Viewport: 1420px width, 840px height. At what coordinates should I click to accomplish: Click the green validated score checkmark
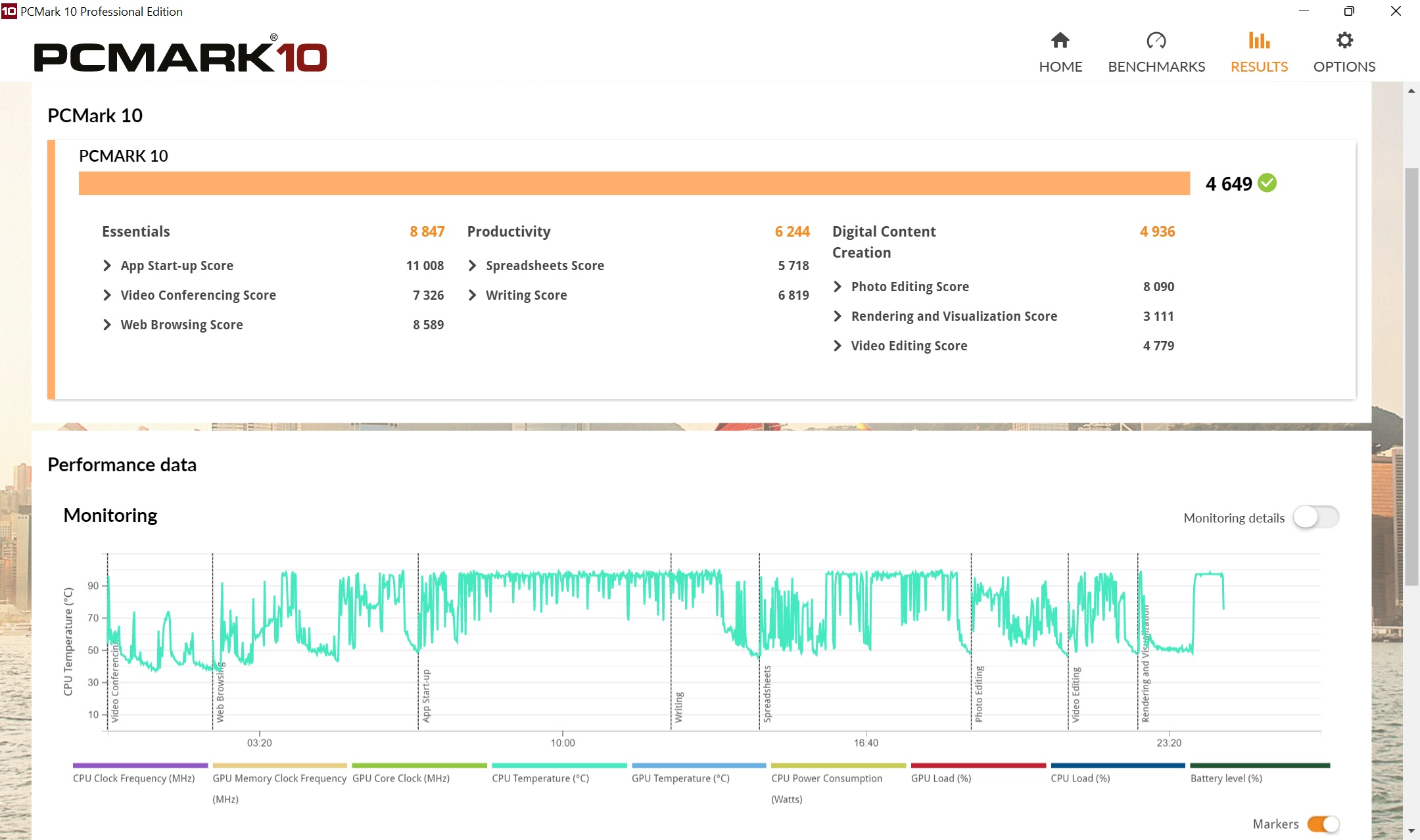tap(1267, 183)
